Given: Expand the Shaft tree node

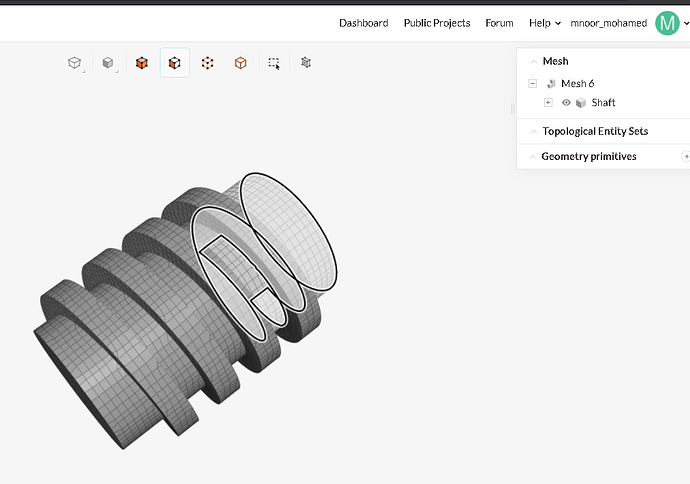Looking at the screenshot, I should coord(548,102).
